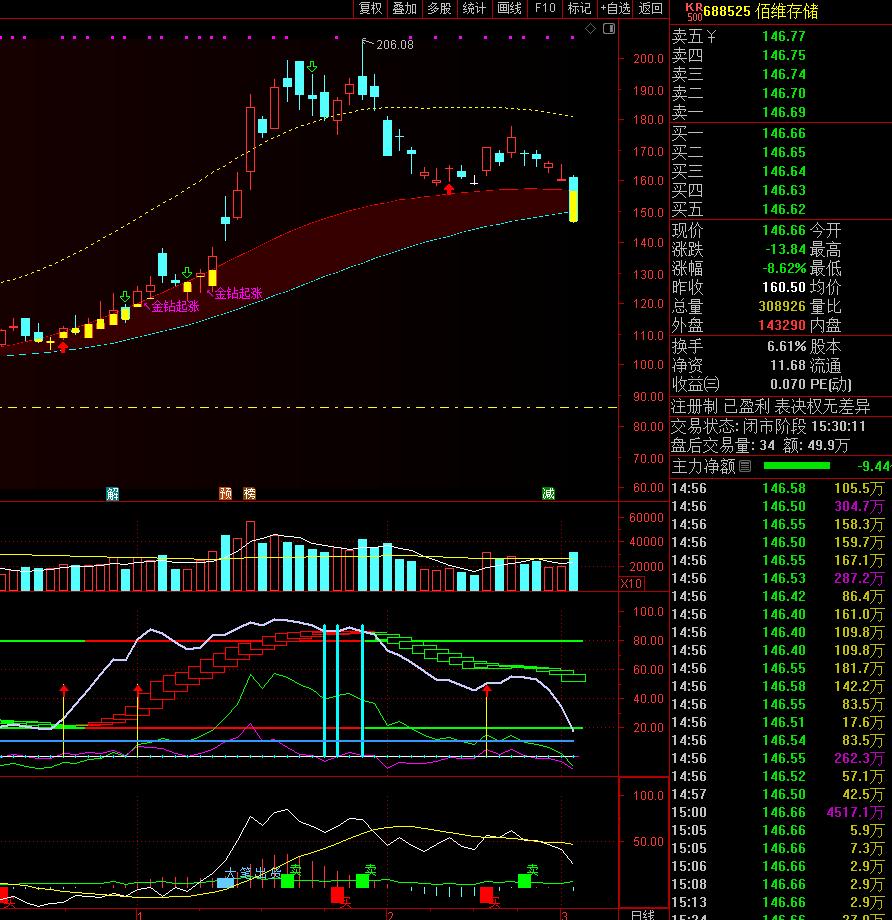Screen dimensions: 892x920
Task: Select the 15:00 trade row 4517.1万
Action: pos(780,812)
